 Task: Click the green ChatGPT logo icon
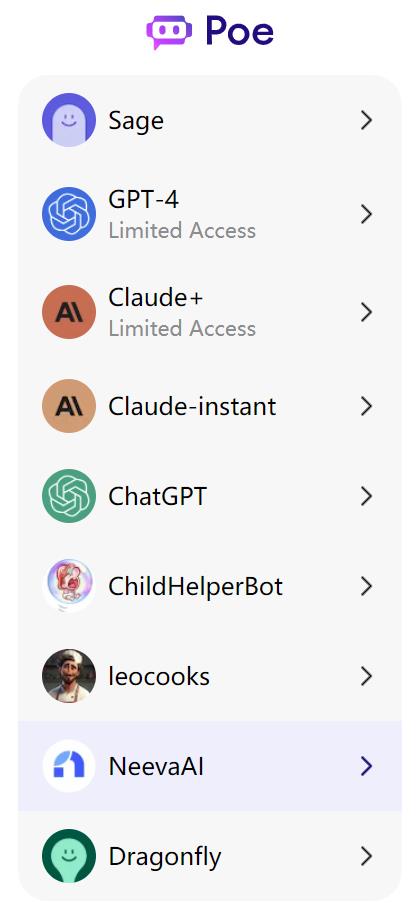(x=69, y=496)
